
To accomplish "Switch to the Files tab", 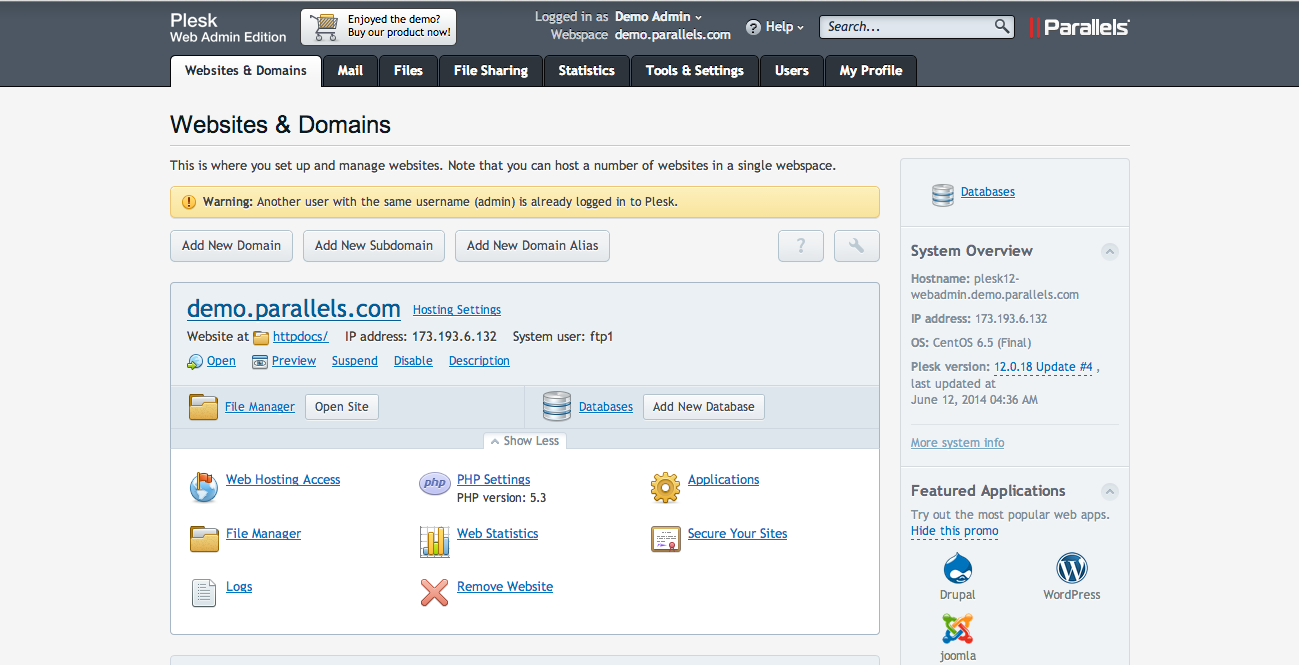I will pyautogui.click(x=408, y=71).
